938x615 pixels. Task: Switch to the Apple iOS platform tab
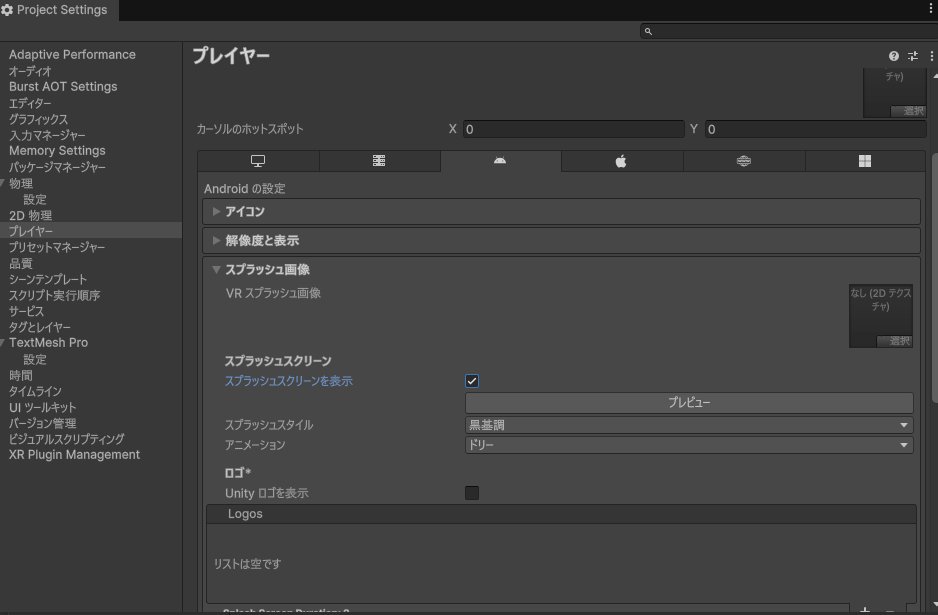tap(622, 161)
